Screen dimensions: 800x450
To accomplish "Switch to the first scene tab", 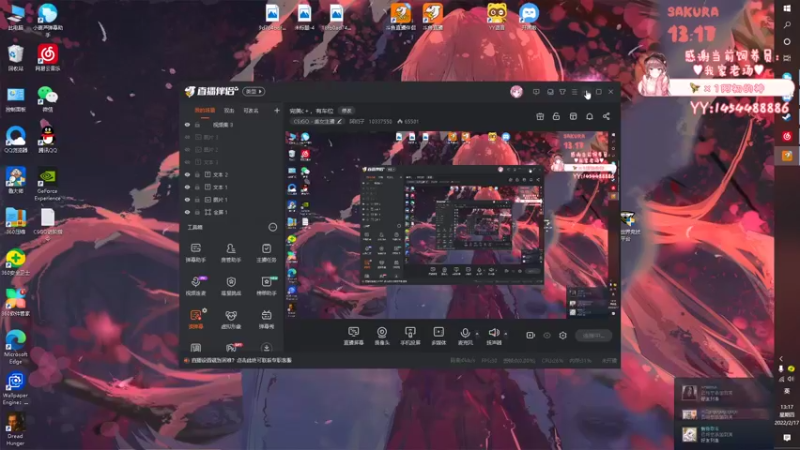I will coord(205,110).
